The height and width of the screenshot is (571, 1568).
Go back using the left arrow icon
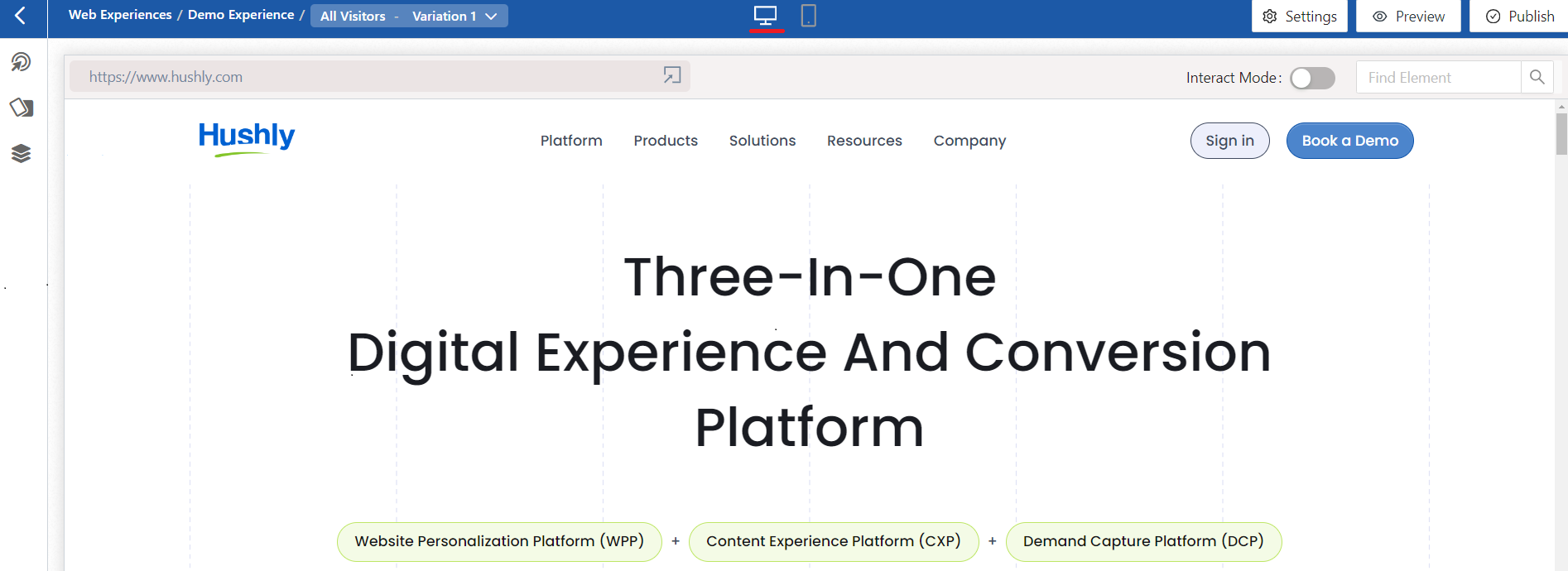(x=21, y=16)
